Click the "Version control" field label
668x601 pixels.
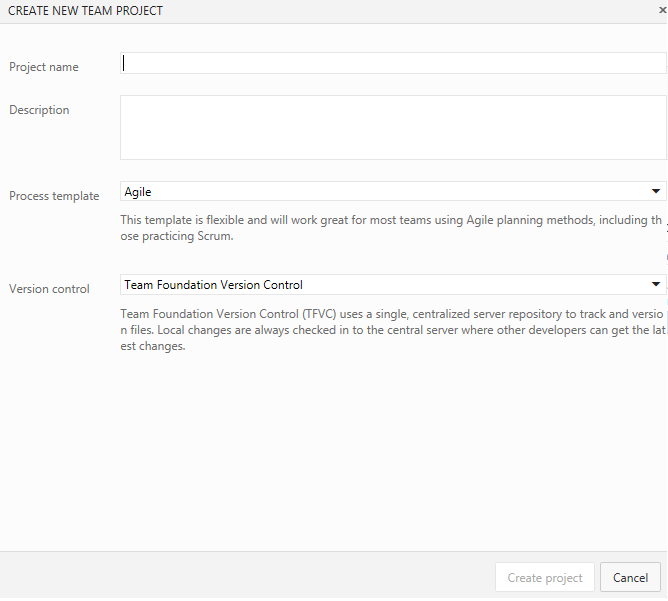tap(49, 289)
